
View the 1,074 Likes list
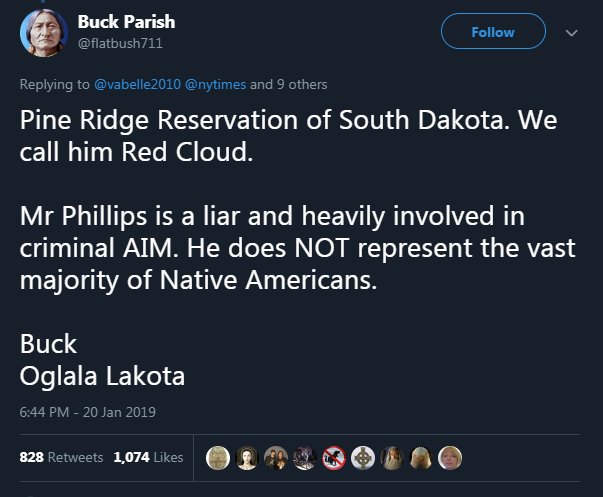point(148,457)
